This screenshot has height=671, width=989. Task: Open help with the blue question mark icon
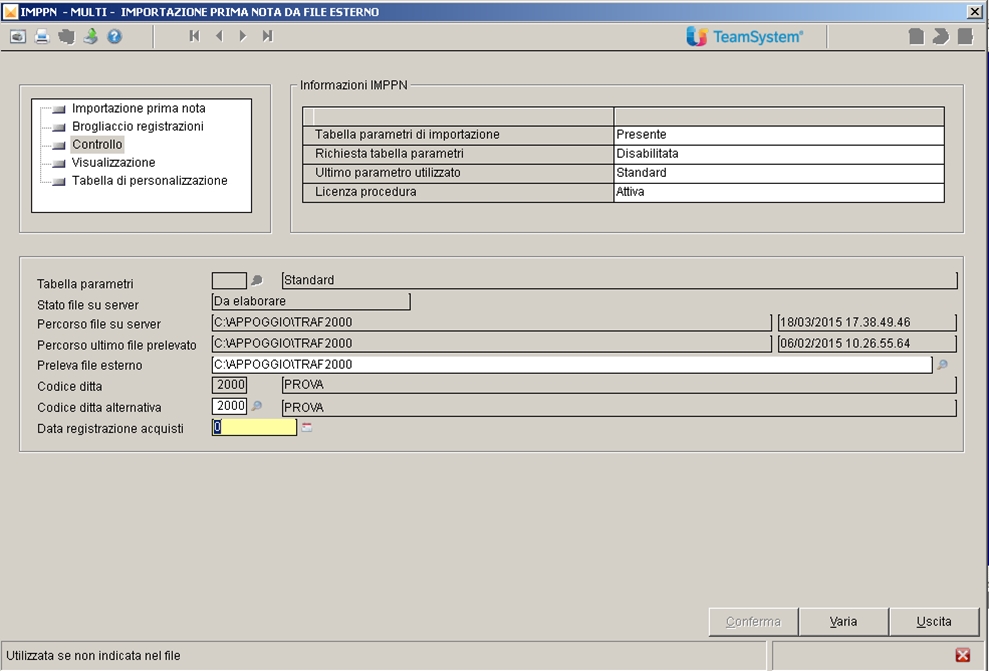click(114, 37)
